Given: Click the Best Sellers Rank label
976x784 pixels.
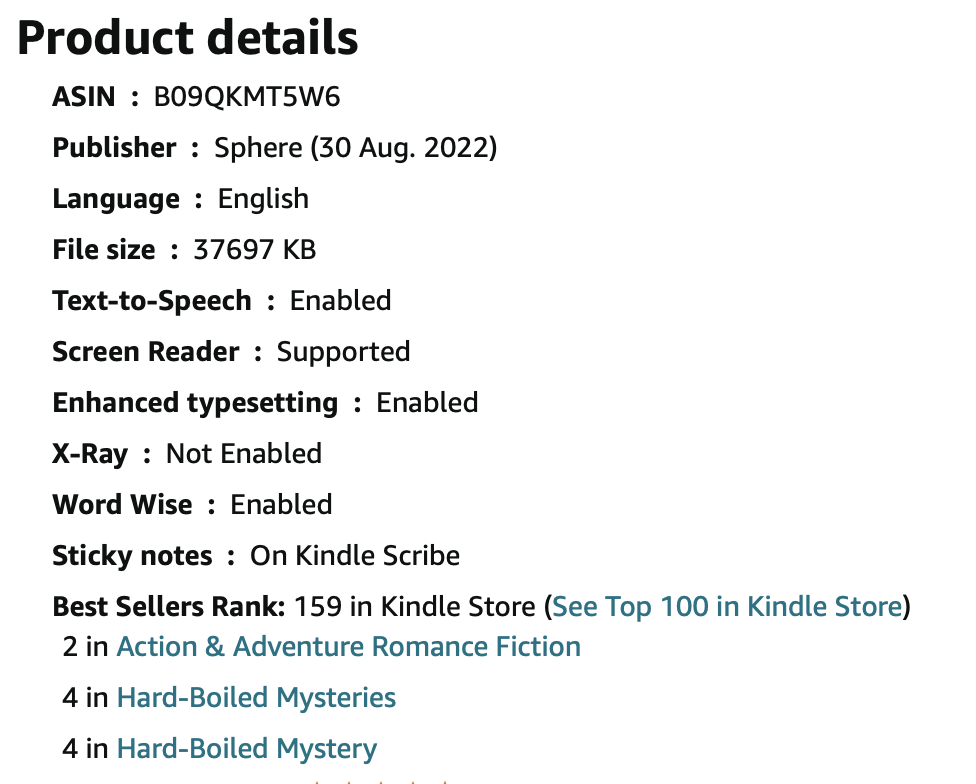Looking at the screenshot, I should tap(169, 607).
